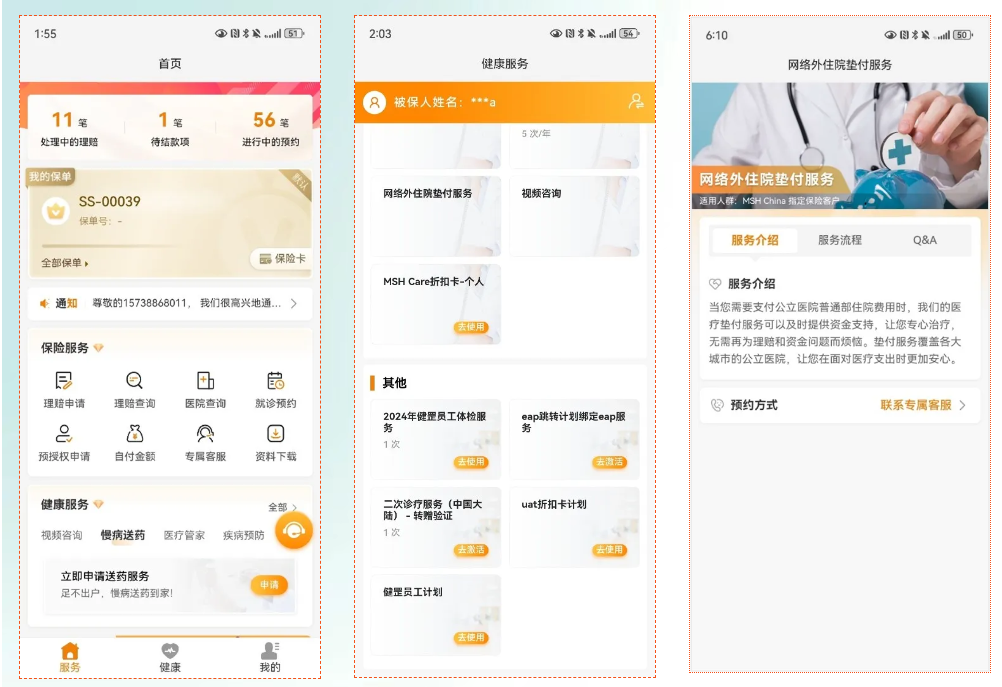The width and height of the screenshot is (1002, 687).
Task: Tap the 保险卡 insurance card button
Action: pyautogui.click(x=281, y=259)
